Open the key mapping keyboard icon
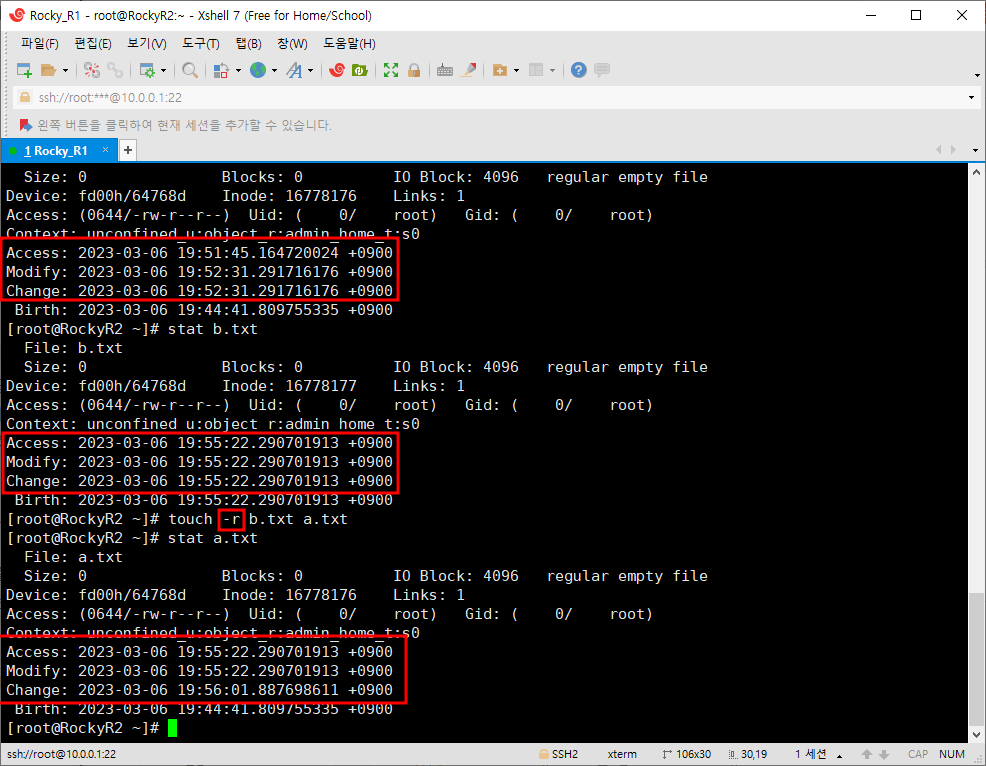This screenshot has height=766, width=986. 445,70
